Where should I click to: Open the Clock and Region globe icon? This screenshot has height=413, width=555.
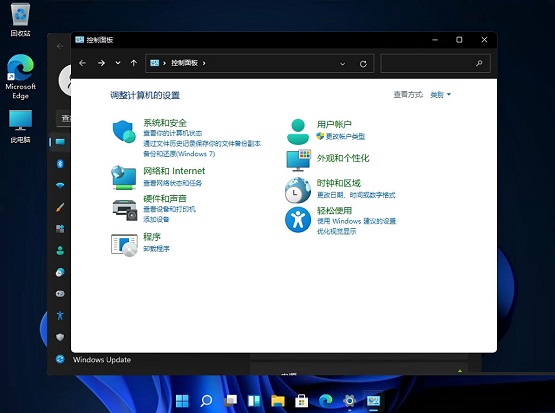[x=298, y=190]
